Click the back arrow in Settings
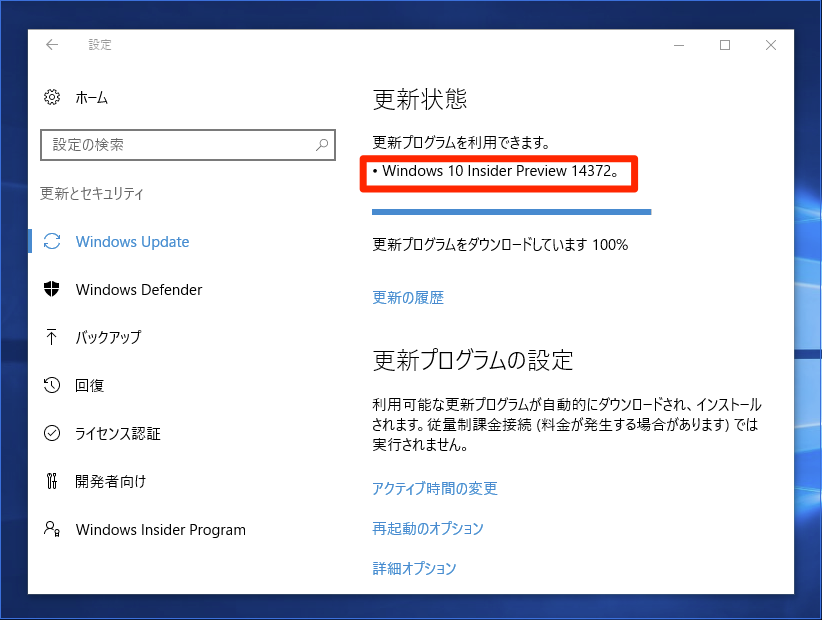822x620 pixels. pos(52,45)
